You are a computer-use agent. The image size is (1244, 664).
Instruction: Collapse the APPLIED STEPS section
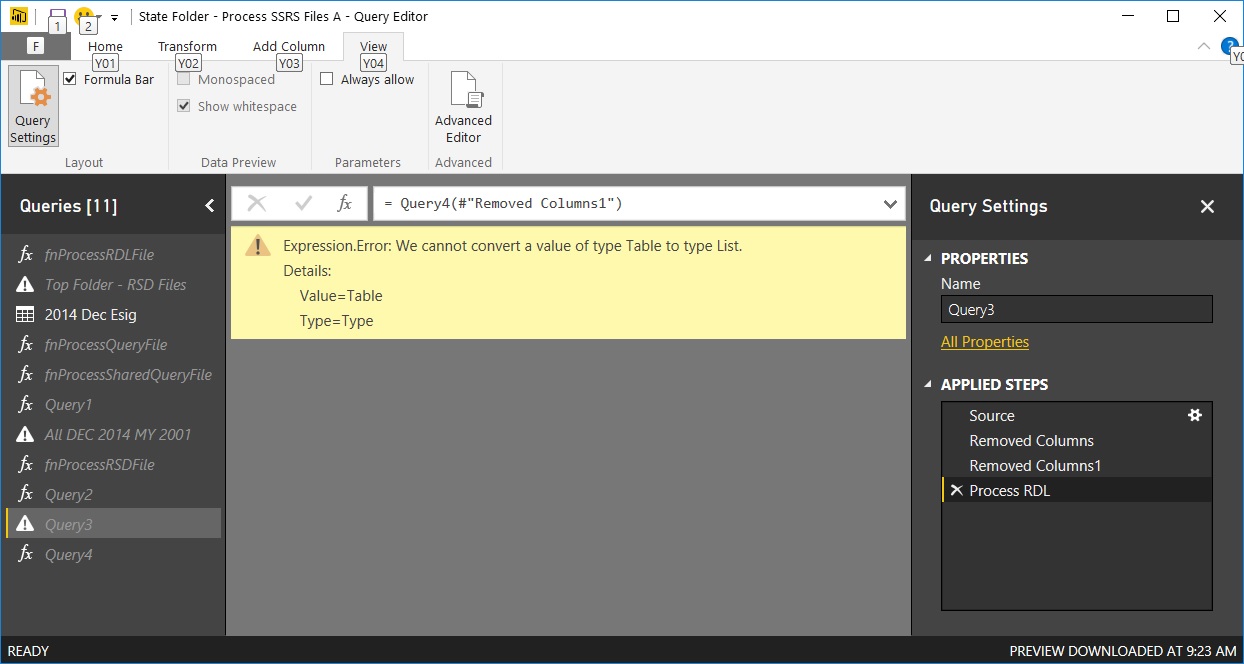pos(926,384)
